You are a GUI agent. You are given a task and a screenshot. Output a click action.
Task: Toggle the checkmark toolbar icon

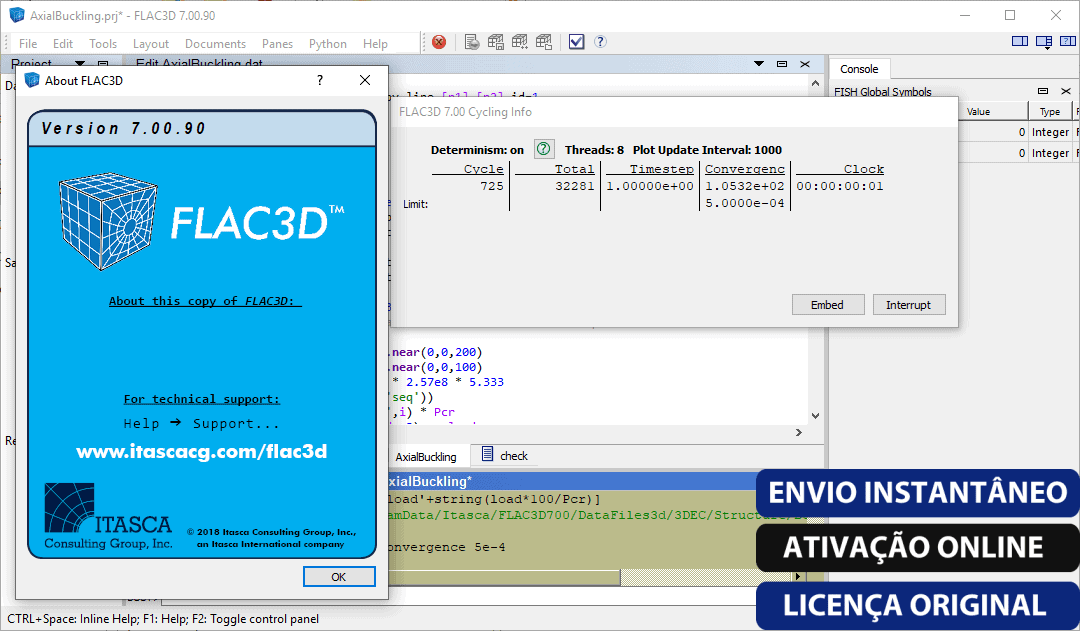point(577,42)
